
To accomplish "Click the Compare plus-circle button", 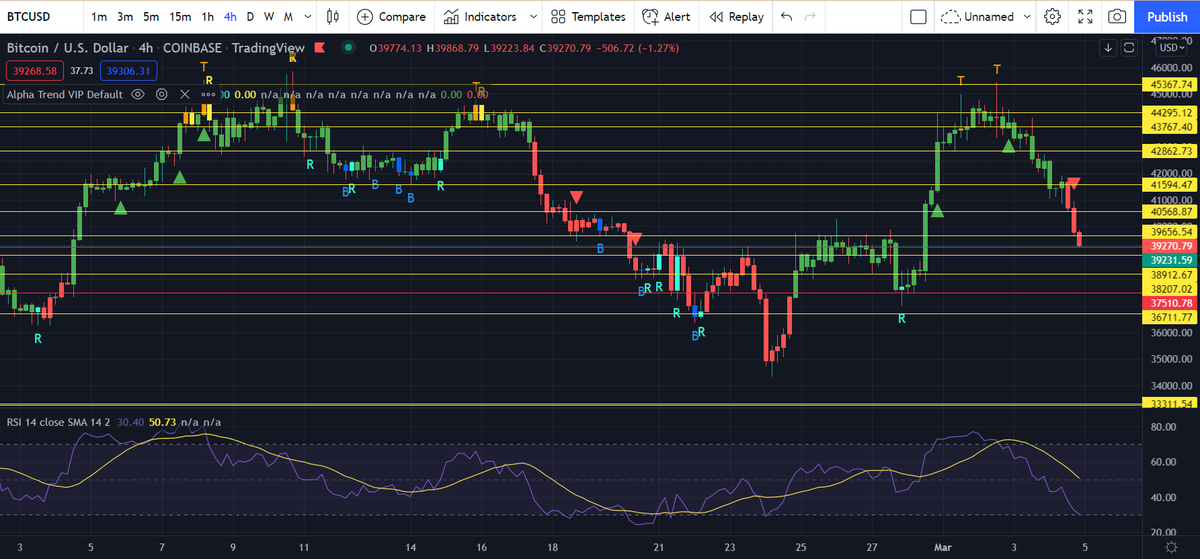I will pos(391,17).
